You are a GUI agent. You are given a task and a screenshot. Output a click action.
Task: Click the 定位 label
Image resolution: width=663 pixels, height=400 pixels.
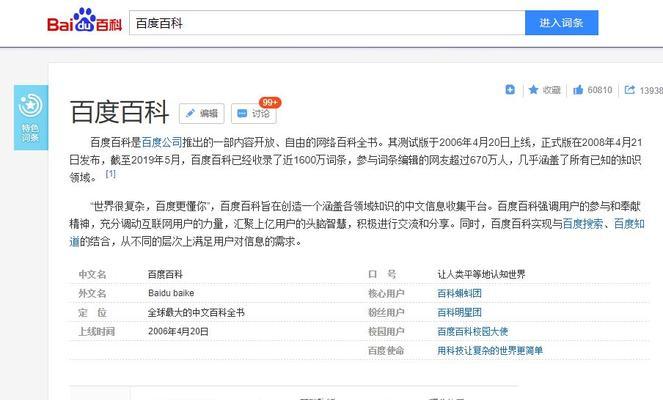click(x=92, y=312)
